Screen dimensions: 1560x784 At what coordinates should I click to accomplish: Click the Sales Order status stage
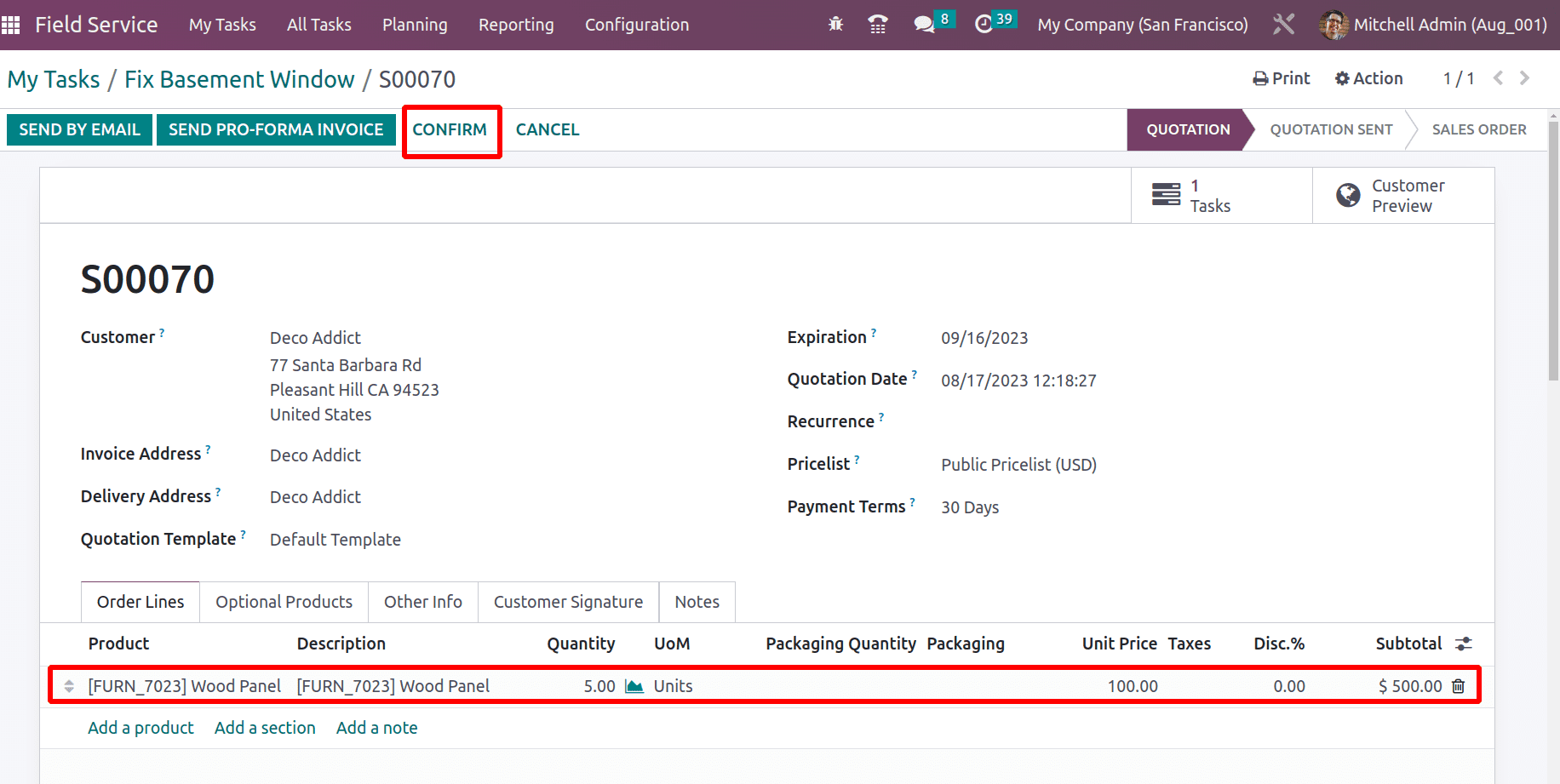[1479, 129]
